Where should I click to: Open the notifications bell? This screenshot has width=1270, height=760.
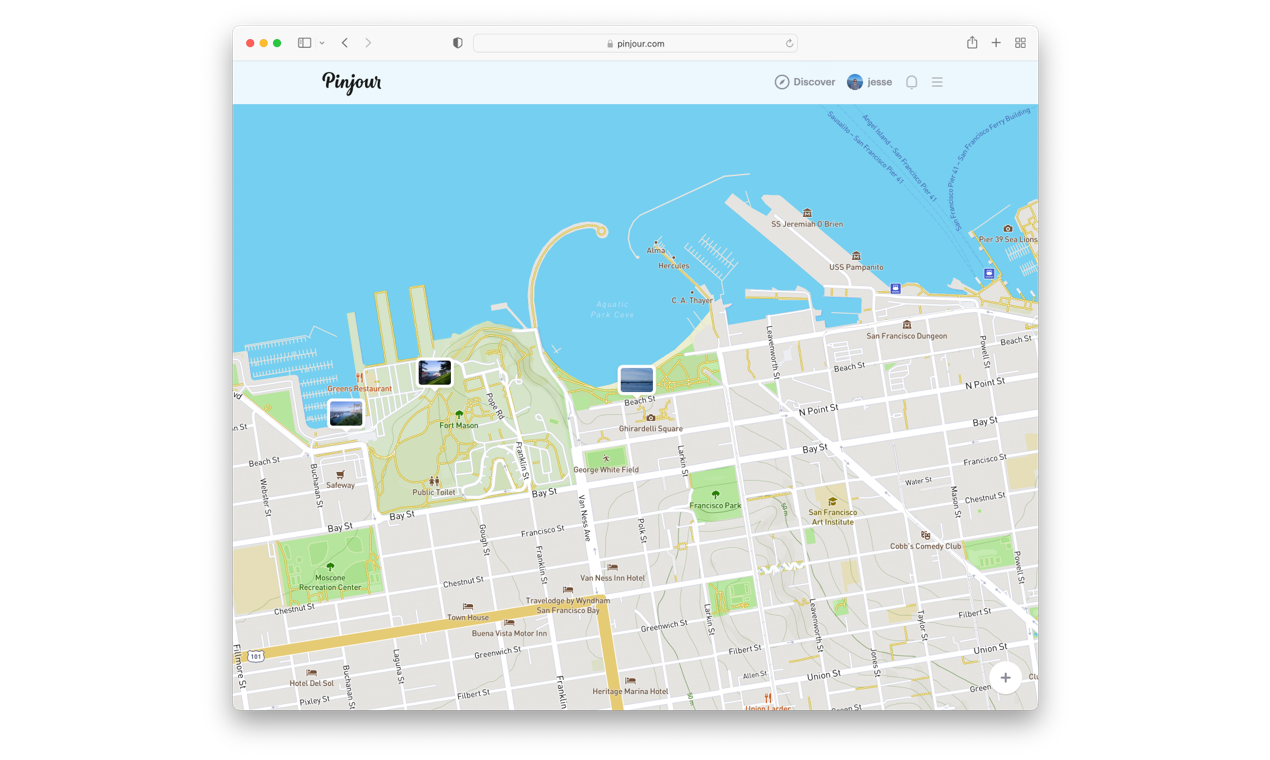pyautogui.click(x=912, y=82)
